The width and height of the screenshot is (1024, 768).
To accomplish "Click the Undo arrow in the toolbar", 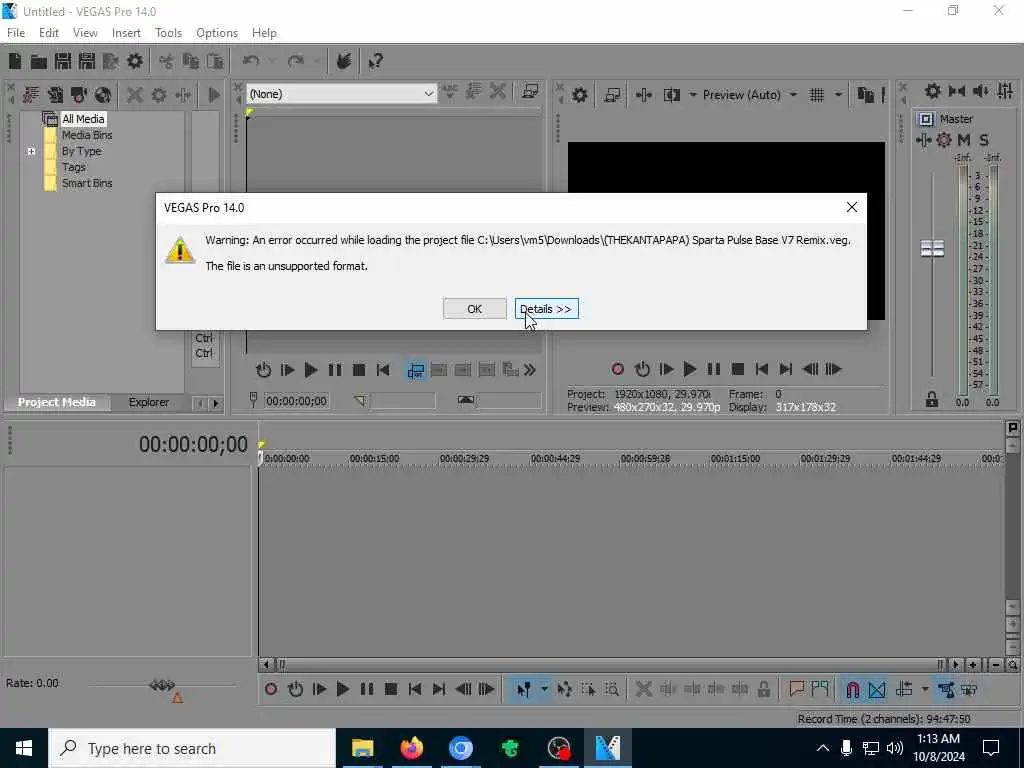I will click(251, 61).
